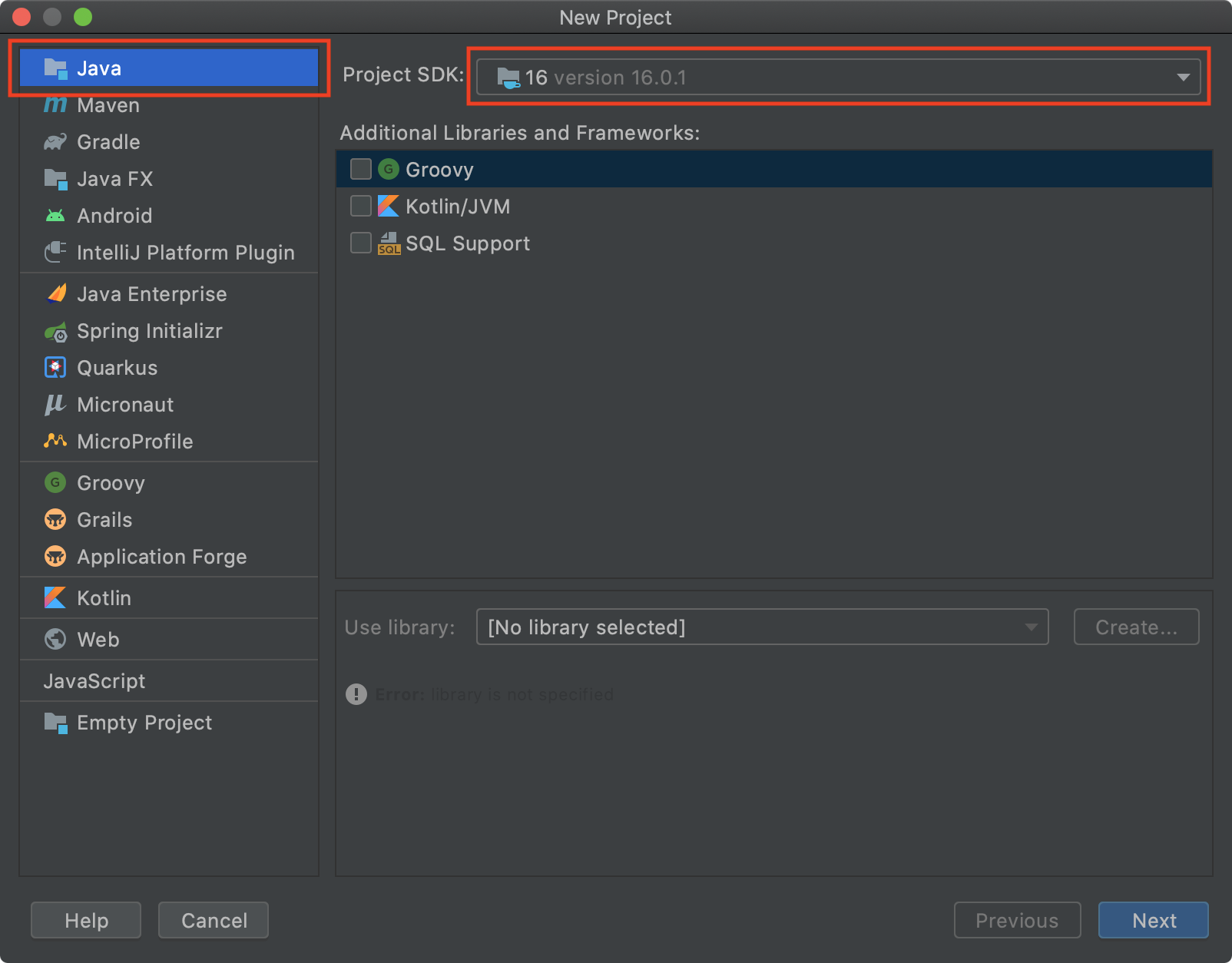Click the green zoom window button
Screen dimensions: 1232x963
pos(83,17)
